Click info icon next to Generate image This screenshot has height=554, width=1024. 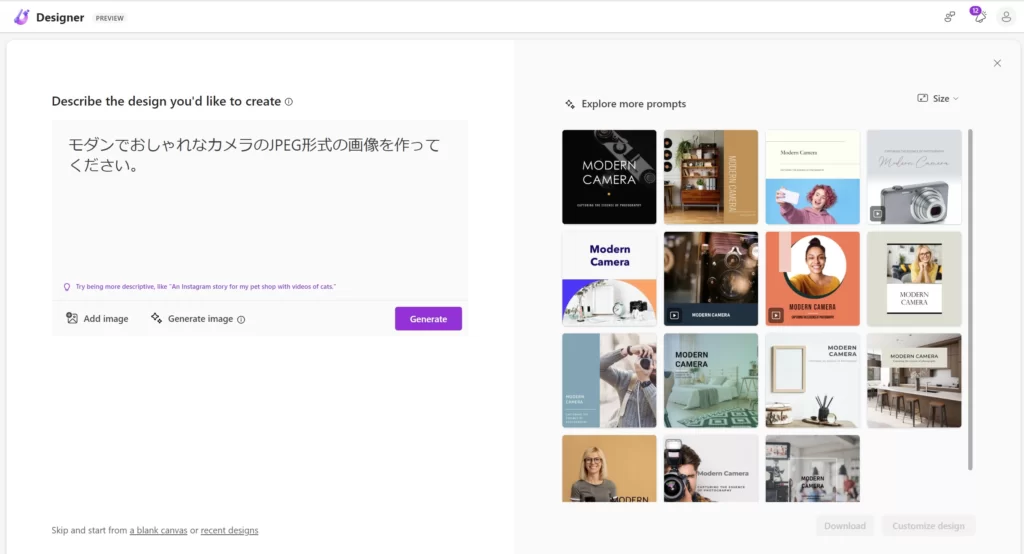[x=241, y=319]
